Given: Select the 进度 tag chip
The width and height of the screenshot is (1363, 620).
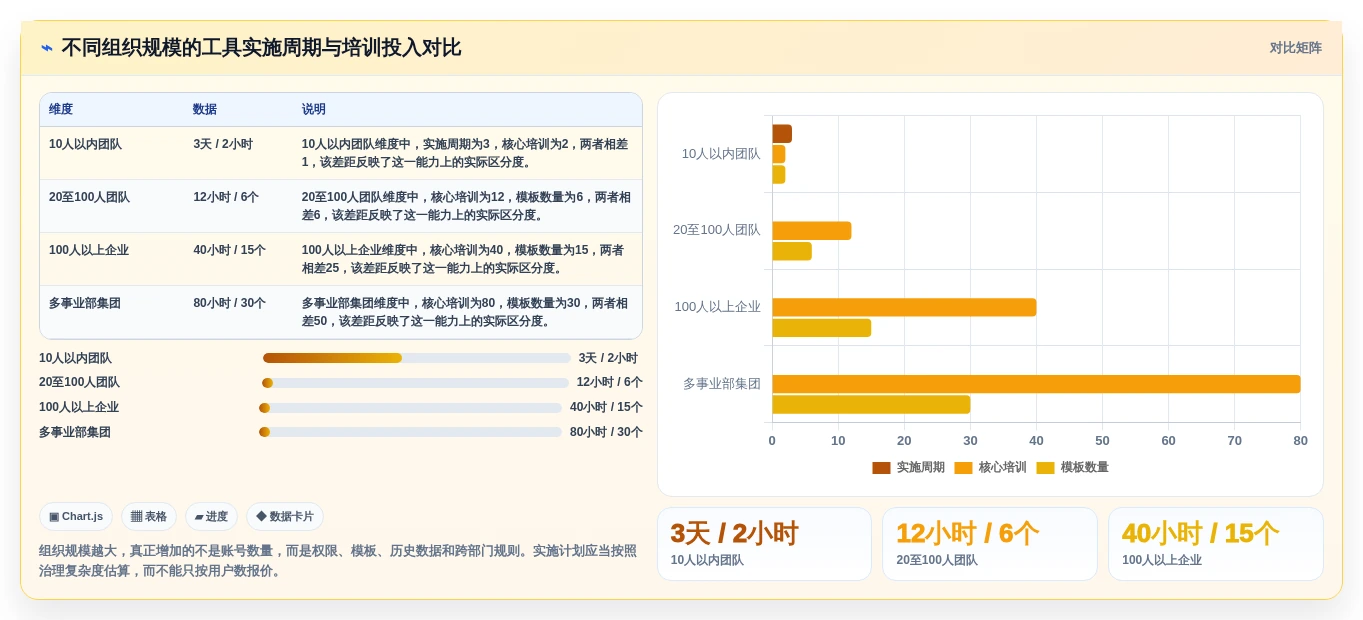Looking at the screenshot, I should point(211,516).
